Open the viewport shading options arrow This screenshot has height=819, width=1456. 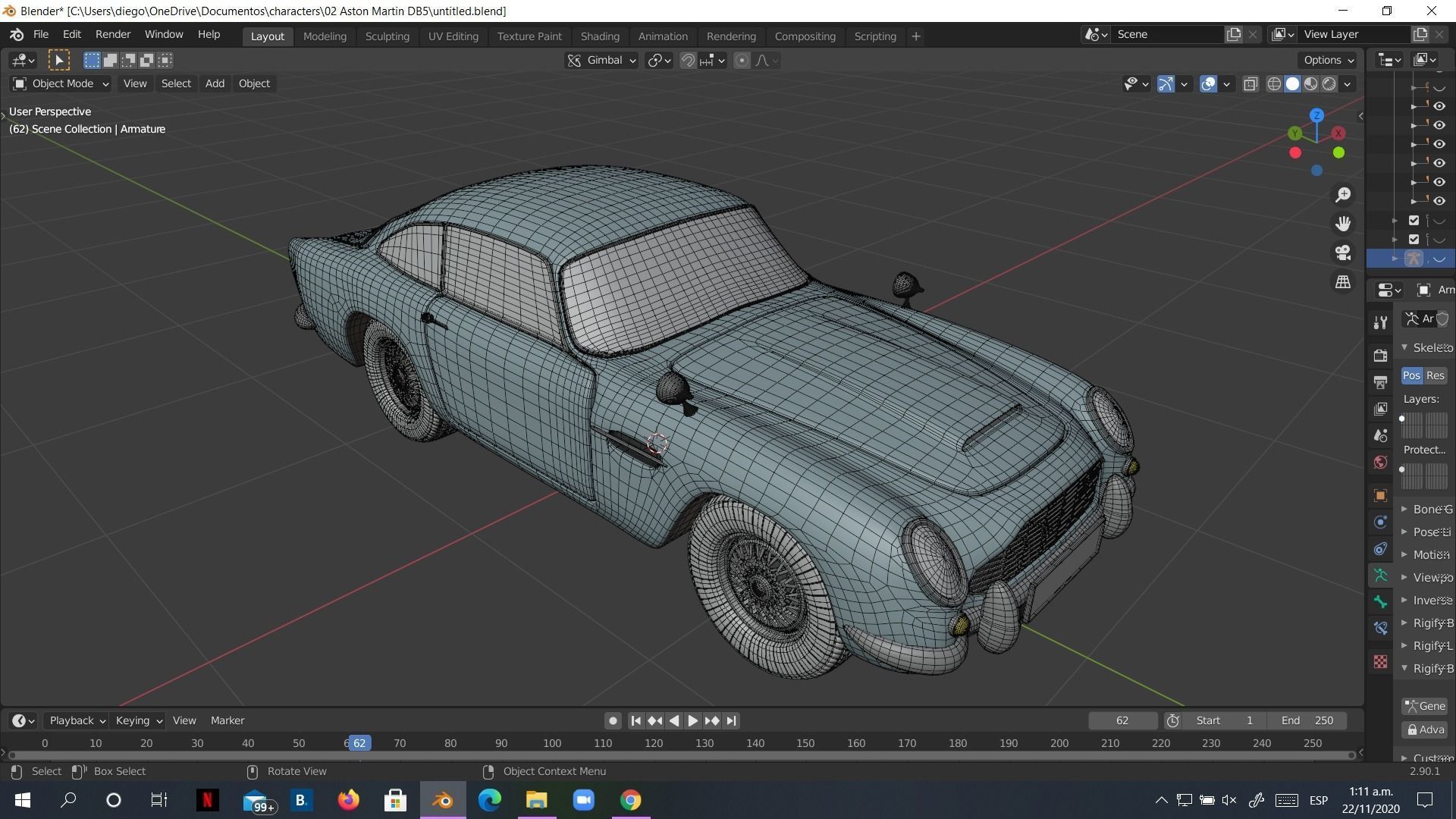coord(1347,84)
